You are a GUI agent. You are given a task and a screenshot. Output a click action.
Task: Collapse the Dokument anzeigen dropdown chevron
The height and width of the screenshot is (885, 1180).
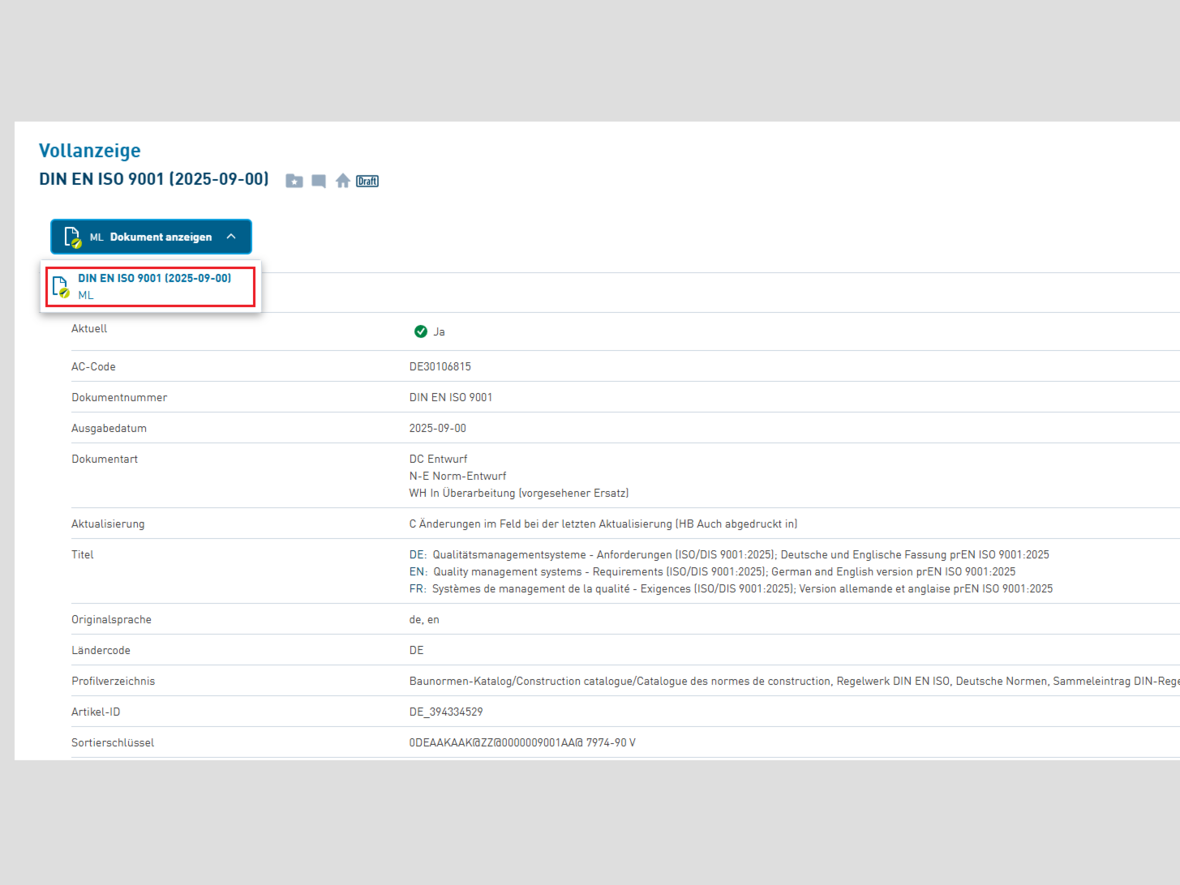[x=231, y=236]
